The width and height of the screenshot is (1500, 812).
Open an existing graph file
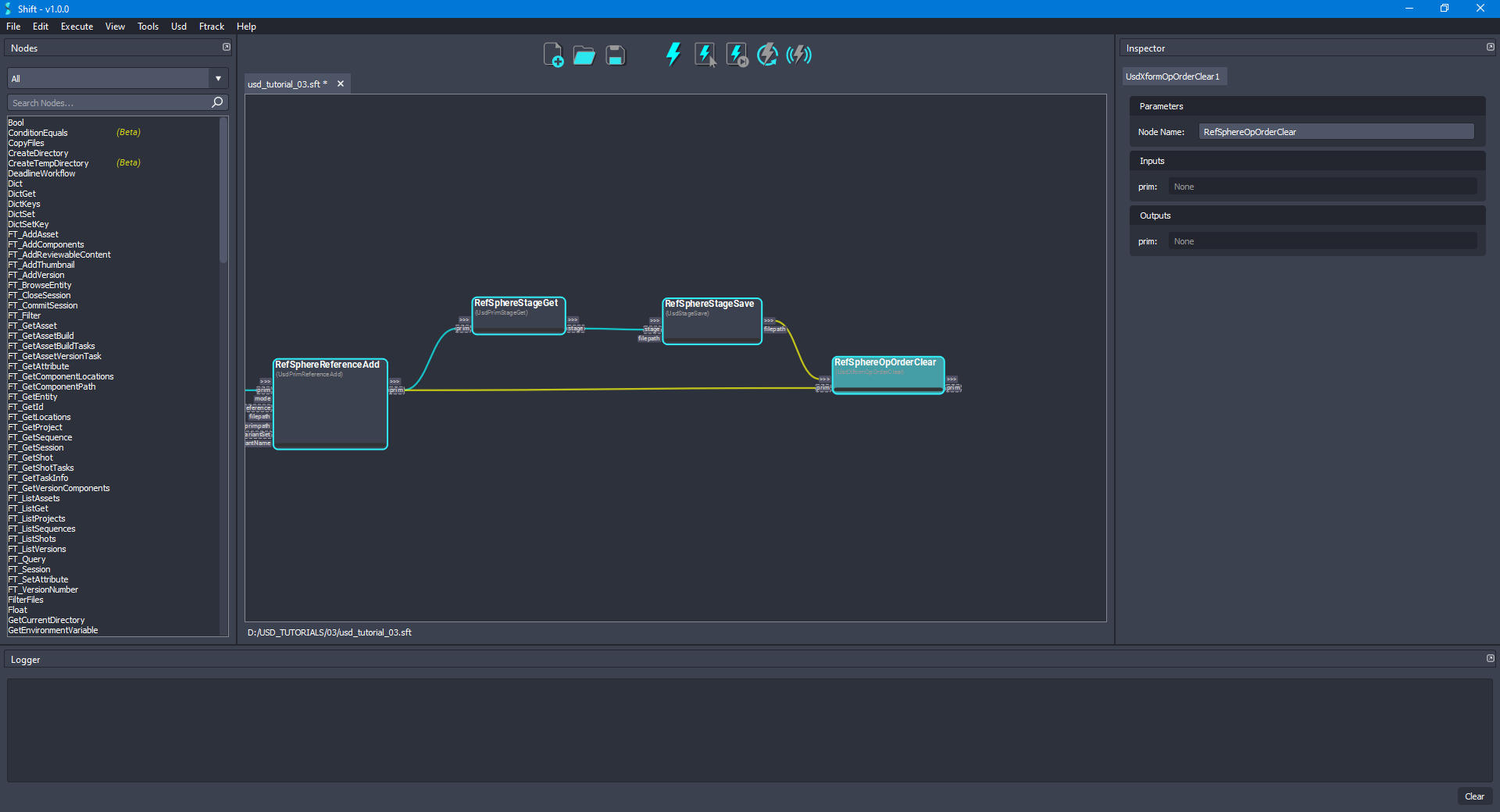point(584,55)
